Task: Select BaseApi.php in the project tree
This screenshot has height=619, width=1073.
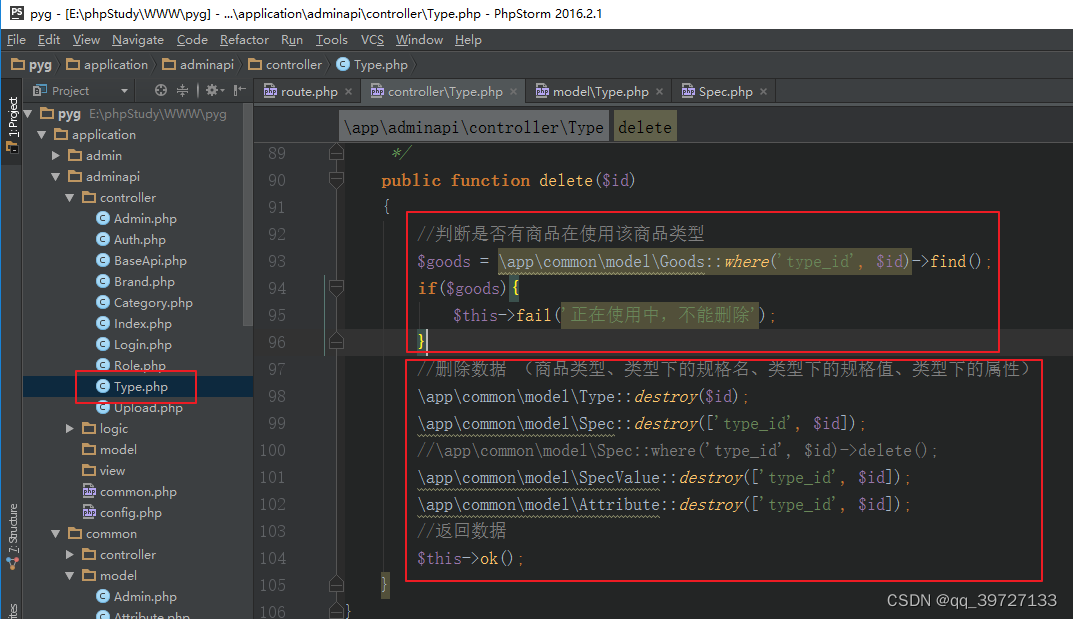Action: [x=142, y=261]
